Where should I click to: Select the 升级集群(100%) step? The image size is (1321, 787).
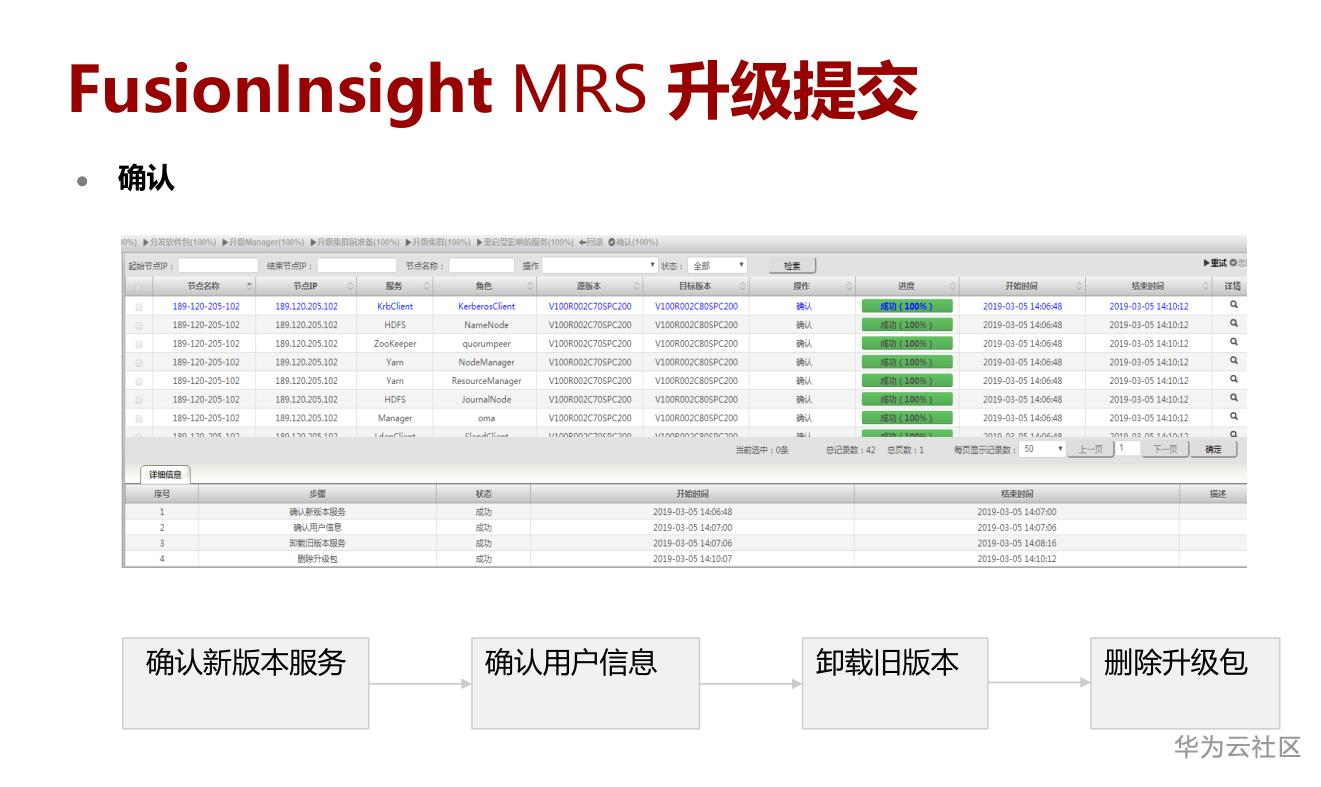(438, 242)
